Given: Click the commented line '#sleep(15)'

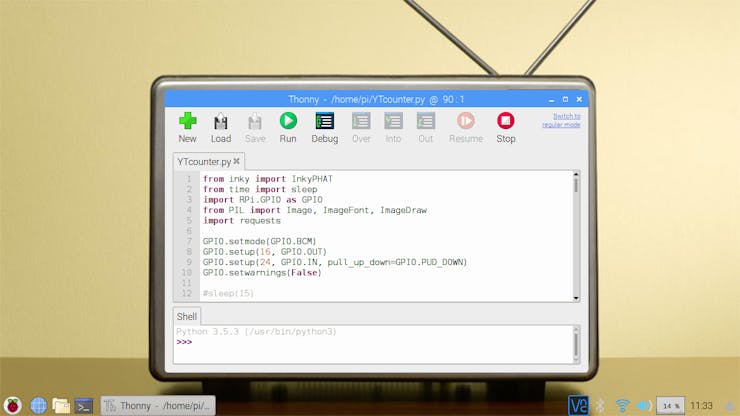Looking at the screenshot, I should [x=228, y=293].
